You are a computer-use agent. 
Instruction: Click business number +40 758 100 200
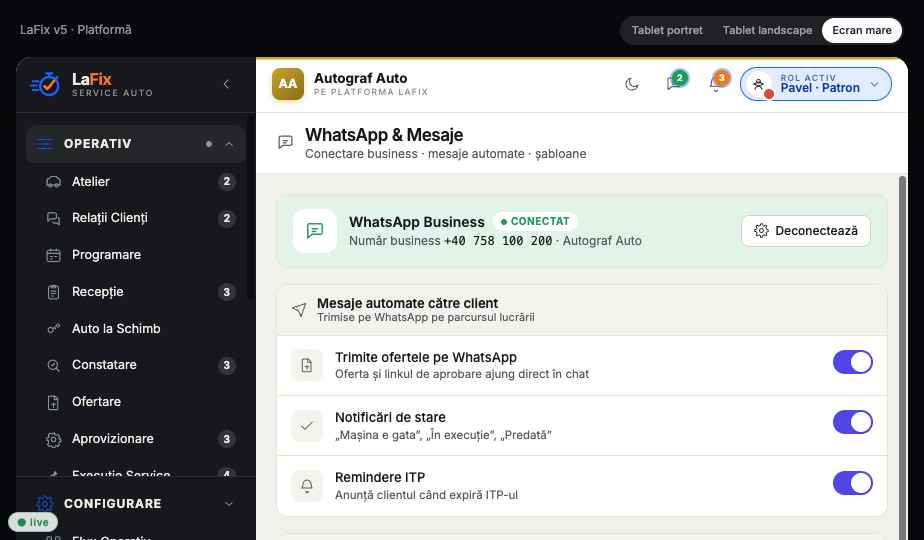pos(498,241)
